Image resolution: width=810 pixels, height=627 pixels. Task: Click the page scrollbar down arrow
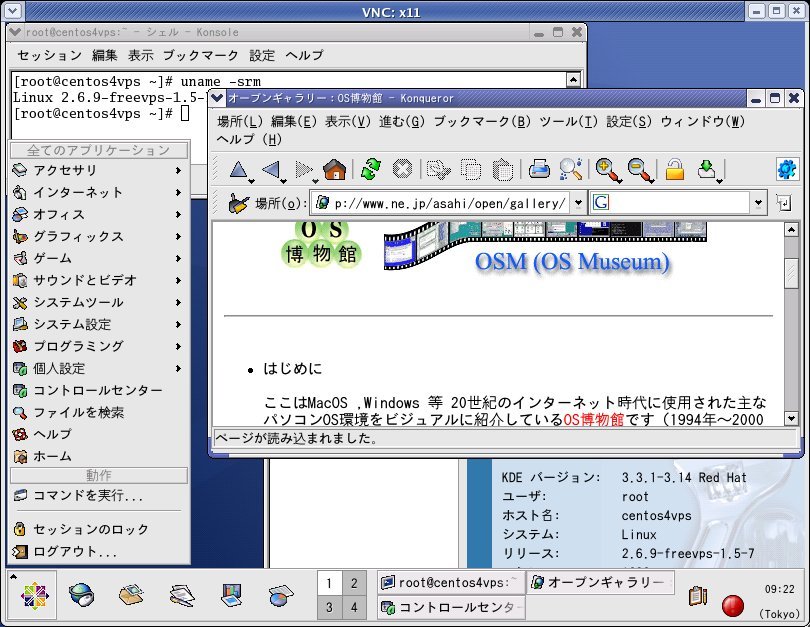click(791, 418)
